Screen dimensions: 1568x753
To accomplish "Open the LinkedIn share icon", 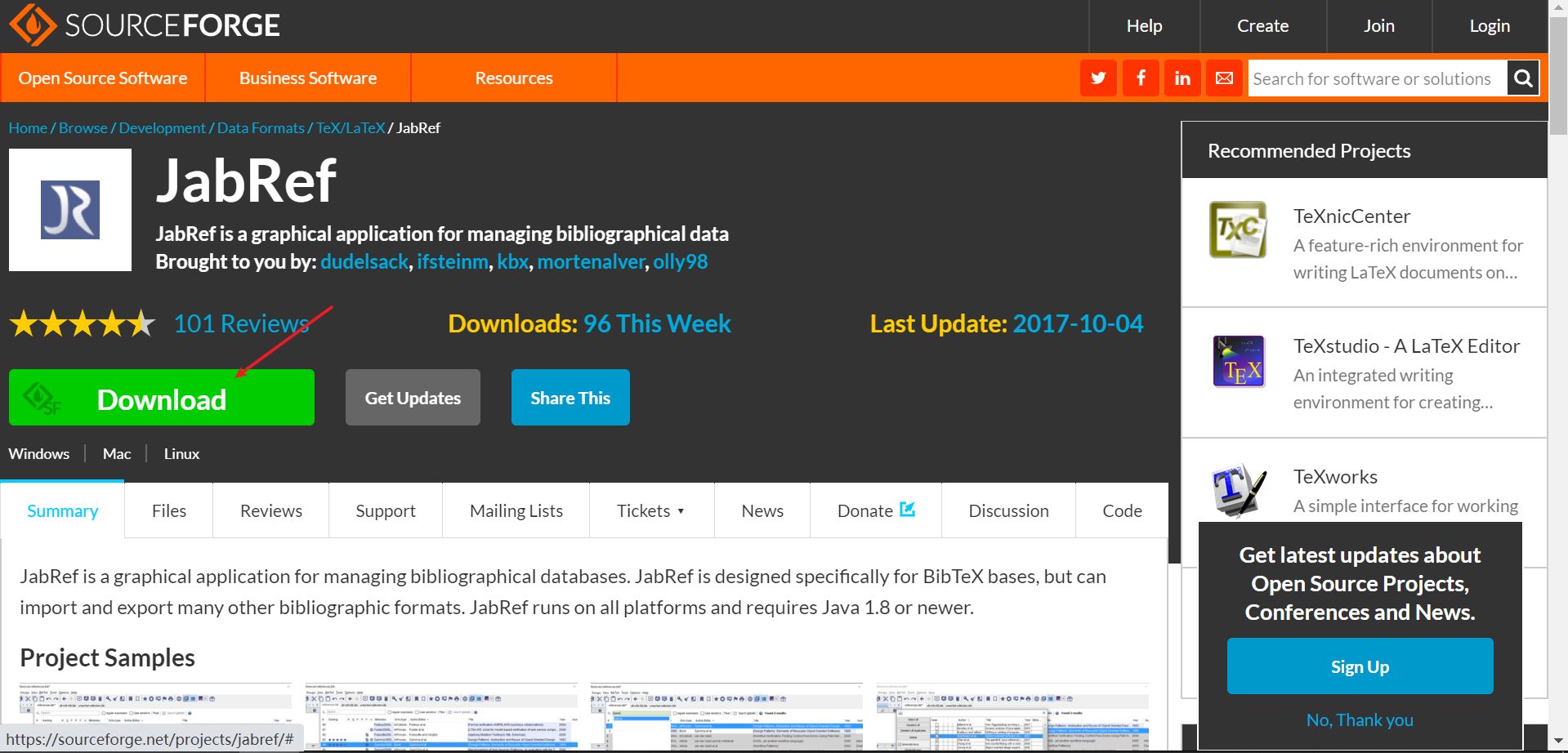I will 1182,78.
